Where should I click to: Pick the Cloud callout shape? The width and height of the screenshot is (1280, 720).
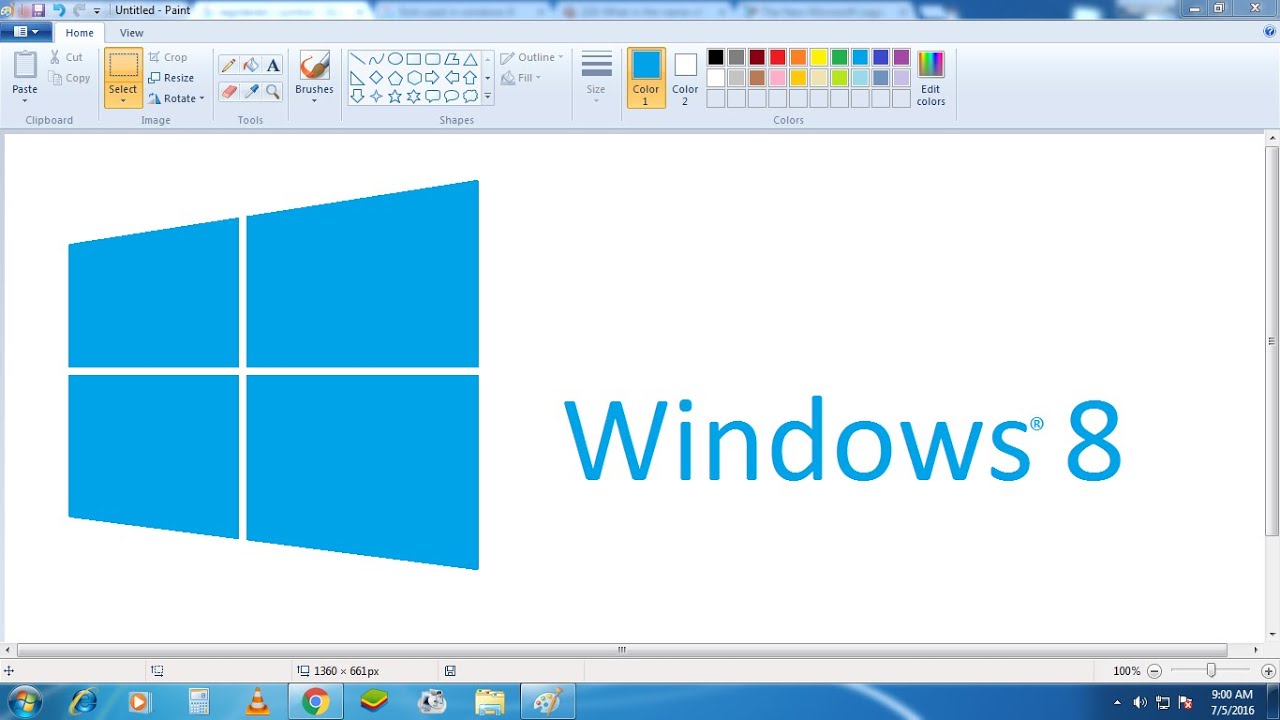[x=470, y=97]
